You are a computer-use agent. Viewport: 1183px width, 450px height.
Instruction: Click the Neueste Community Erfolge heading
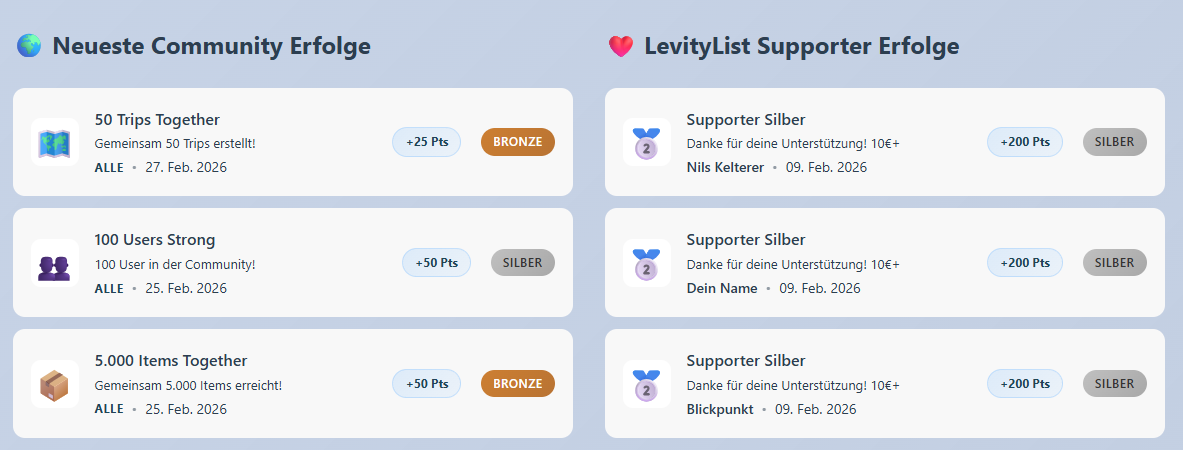coord(211,46)
